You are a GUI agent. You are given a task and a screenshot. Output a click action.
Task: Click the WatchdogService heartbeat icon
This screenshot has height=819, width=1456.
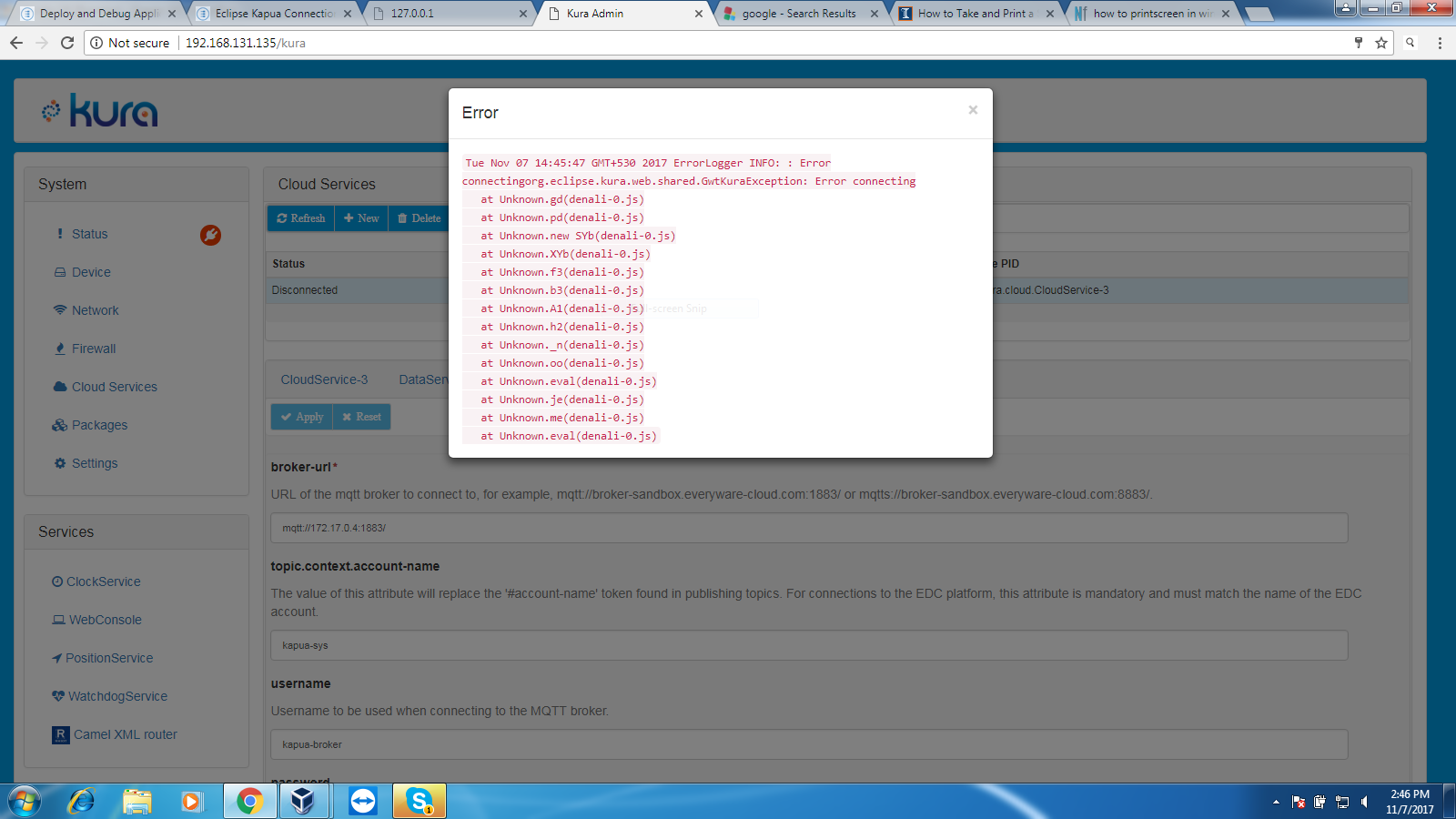point(58,696)
